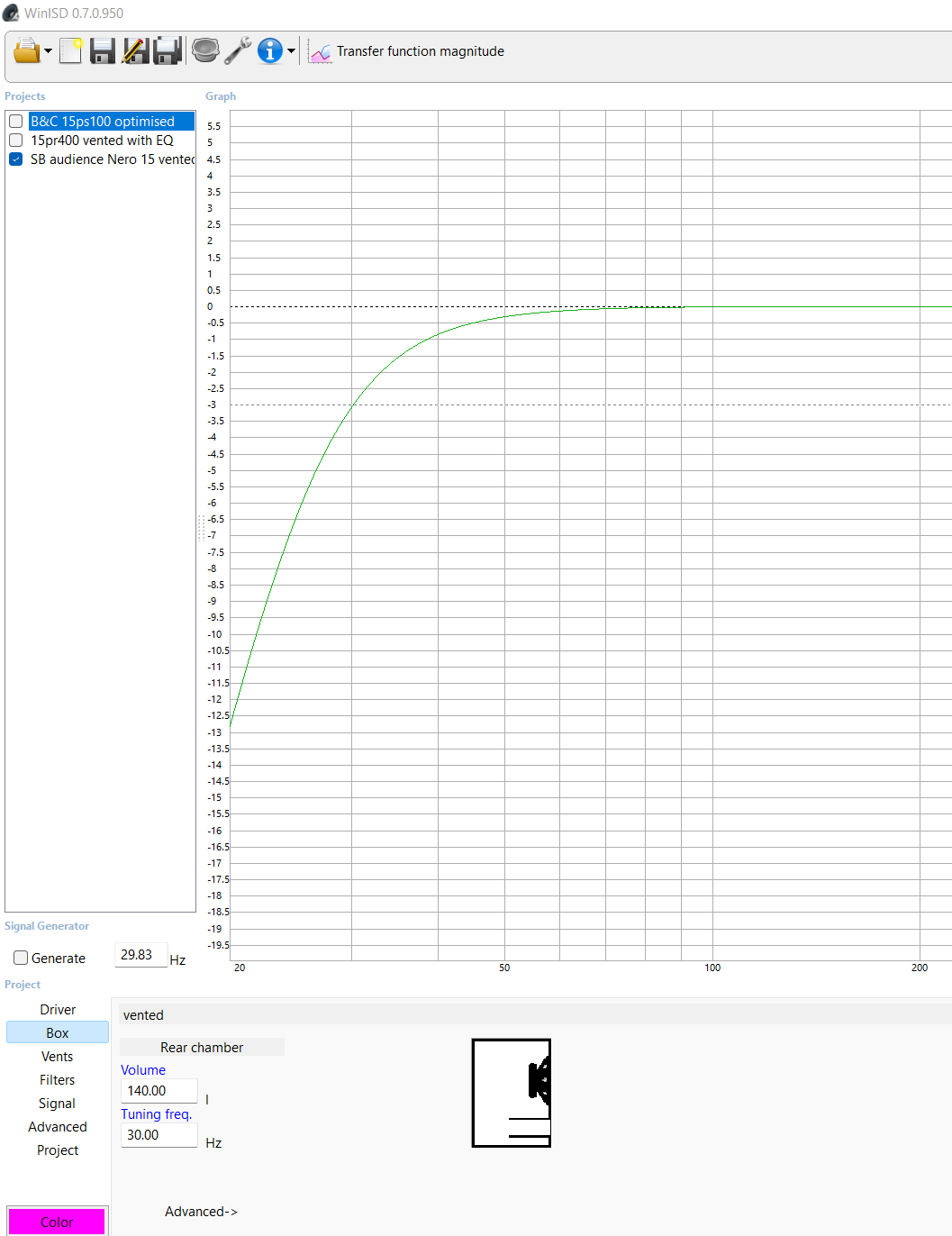Switch to the Project tab

pos(58,1150)
